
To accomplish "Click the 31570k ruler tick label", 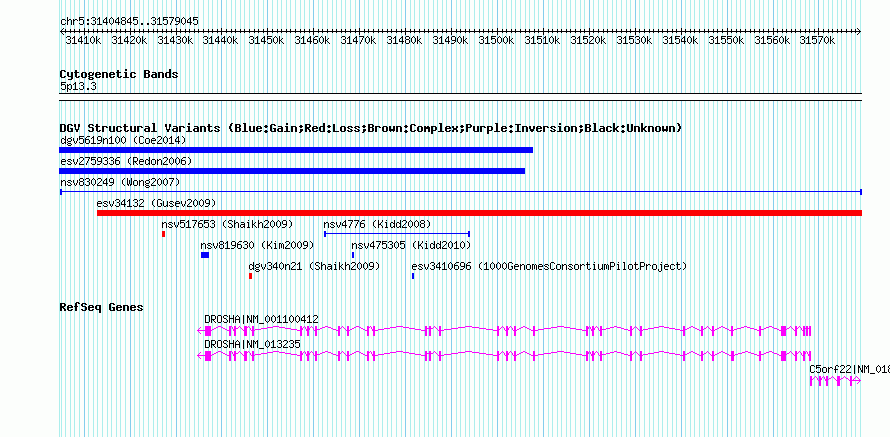I will [818, 40].
